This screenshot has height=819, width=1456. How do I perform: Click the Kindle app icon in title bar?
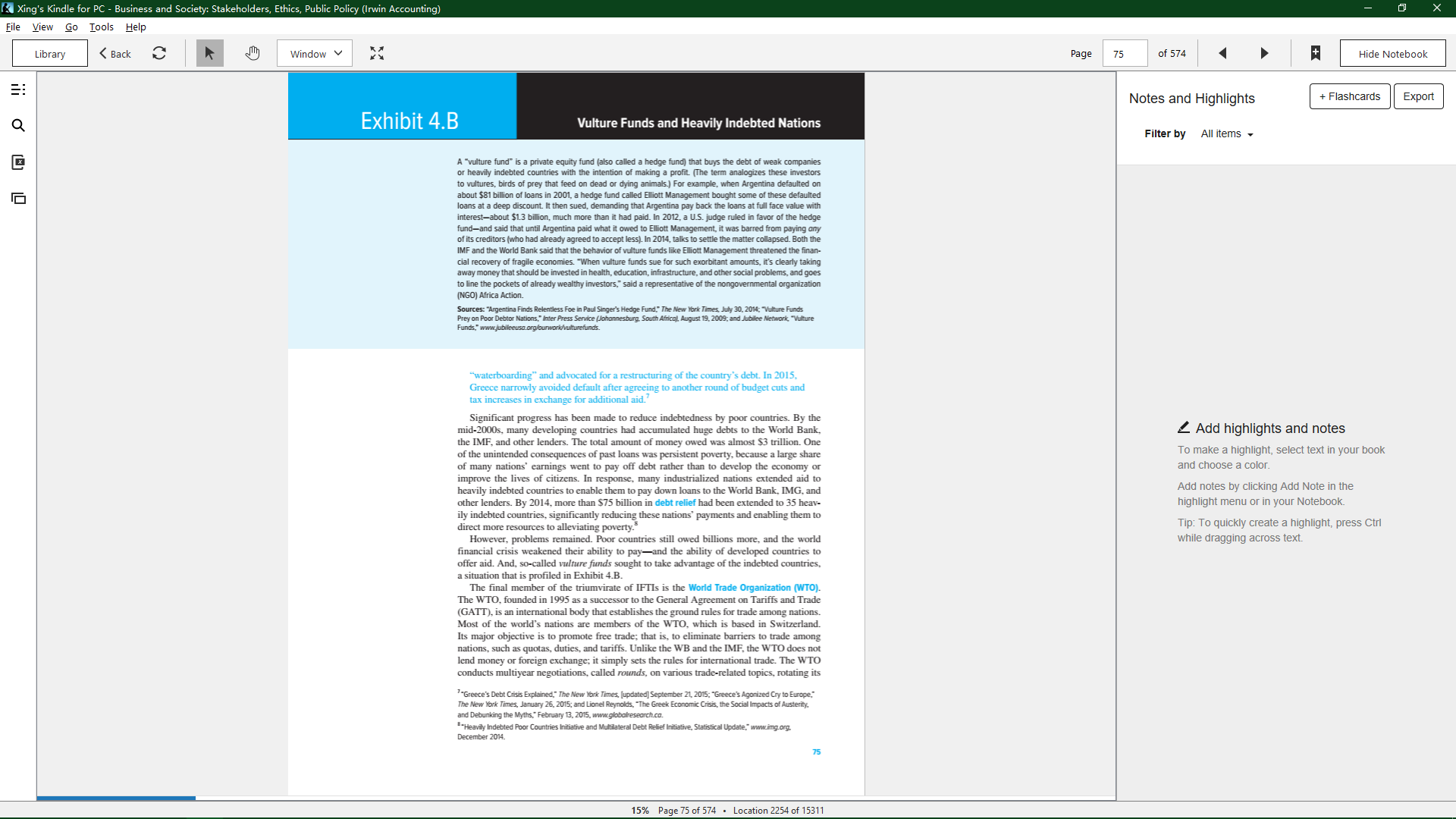point(8,8)
